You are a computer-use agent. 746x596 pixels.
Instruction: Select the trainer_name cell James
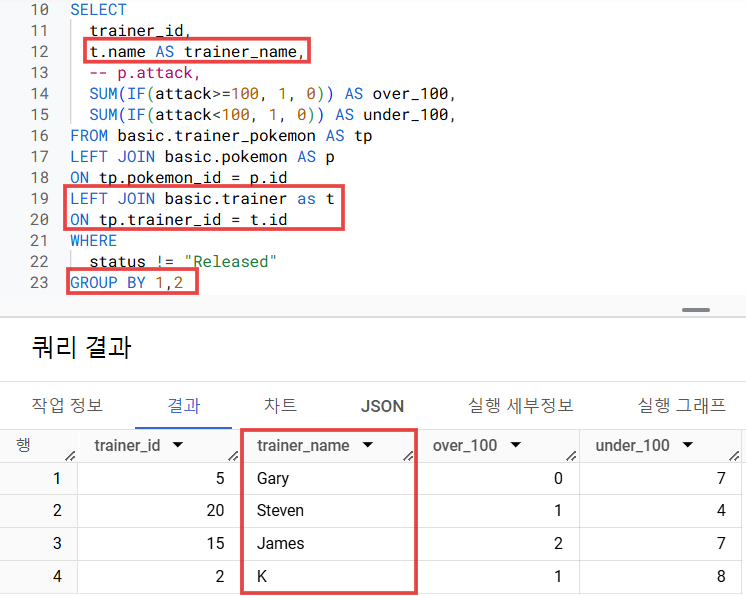click(x=280, y=543)
